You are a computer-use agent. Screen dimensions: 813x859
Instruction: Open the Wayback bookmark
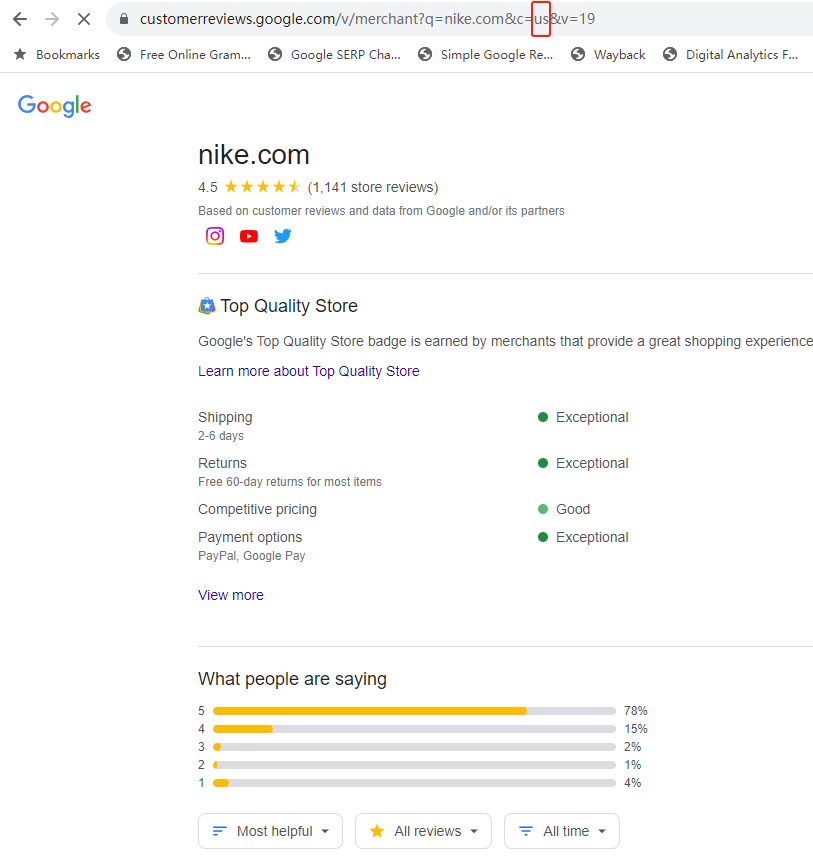click(608, 55)
